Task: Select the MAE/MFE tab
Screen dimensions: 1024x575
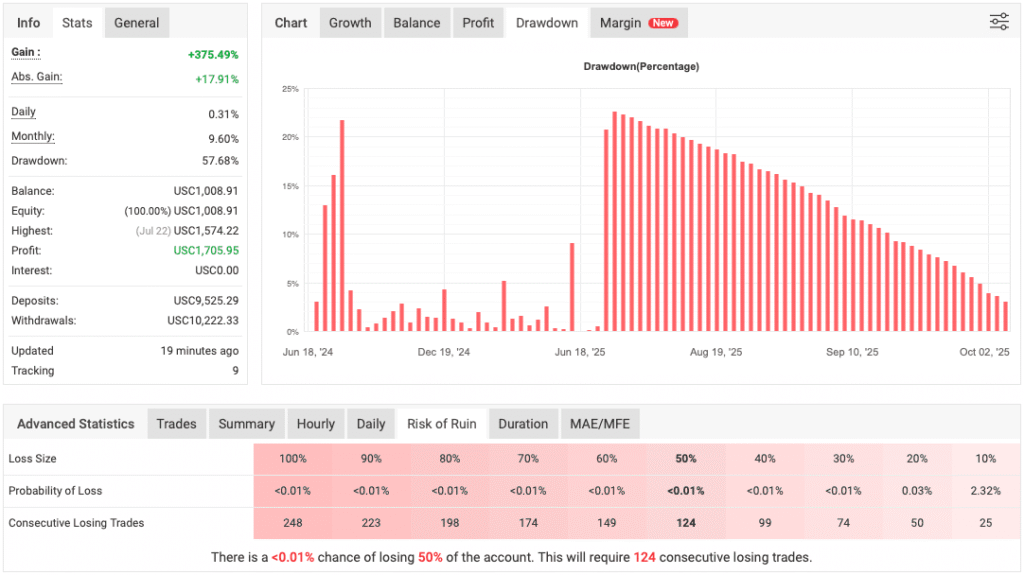Action: (x=600, y=424)
